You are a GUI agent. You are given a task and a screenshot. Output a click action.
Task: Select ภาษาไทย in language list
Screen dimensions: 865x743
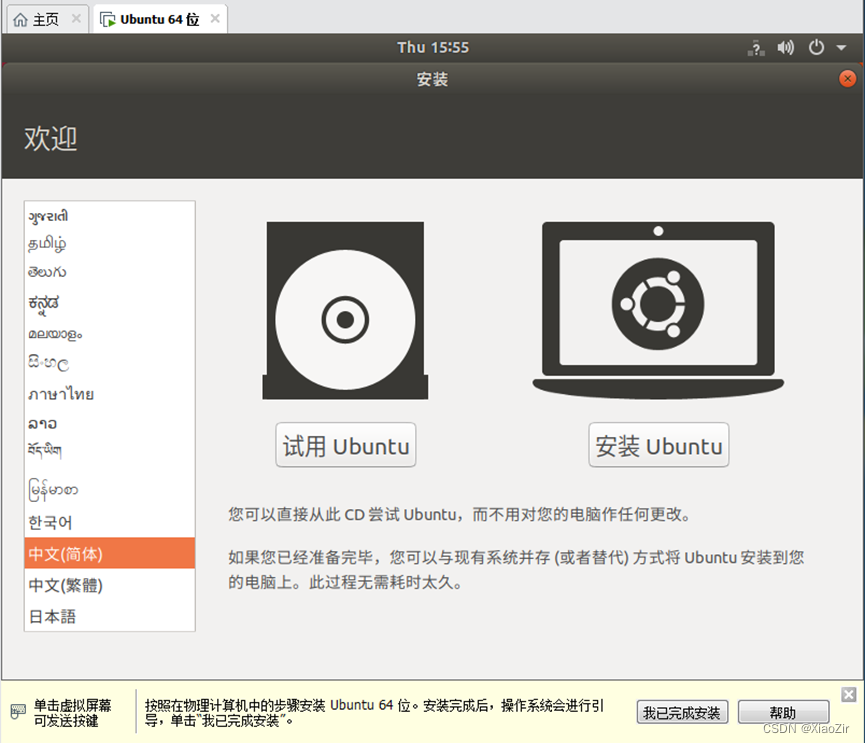coord(110,394)
